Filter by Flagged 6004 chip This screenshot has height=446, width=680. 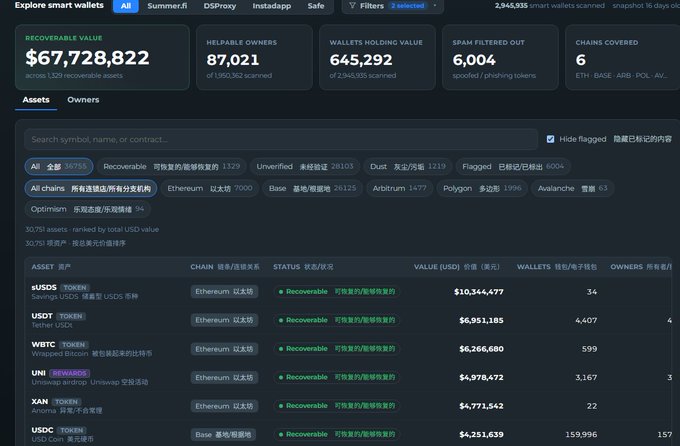click(513, 167)
